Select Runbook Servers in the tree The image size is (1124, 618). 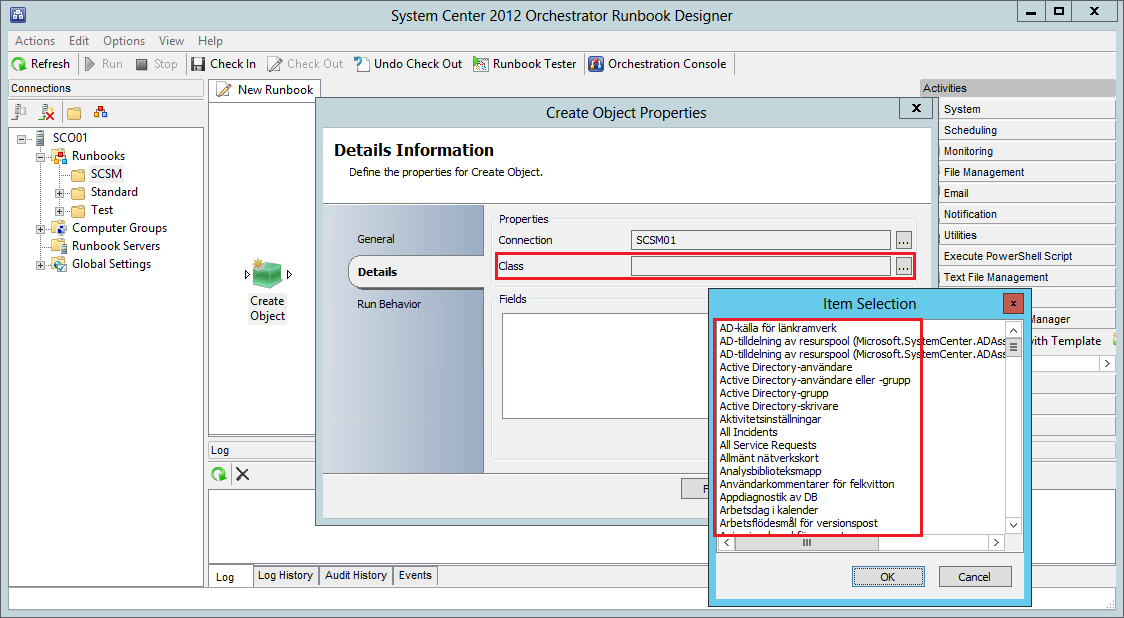point(116,246)
